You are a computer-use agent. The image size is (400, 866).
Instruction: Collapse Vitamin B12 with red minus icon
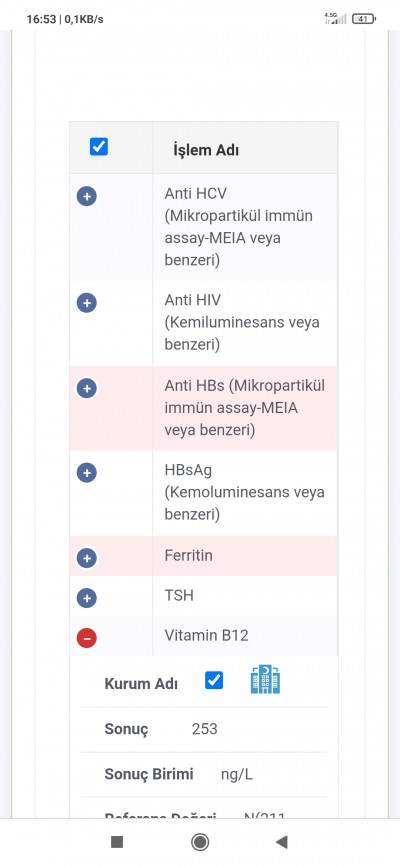pos(87,638)
